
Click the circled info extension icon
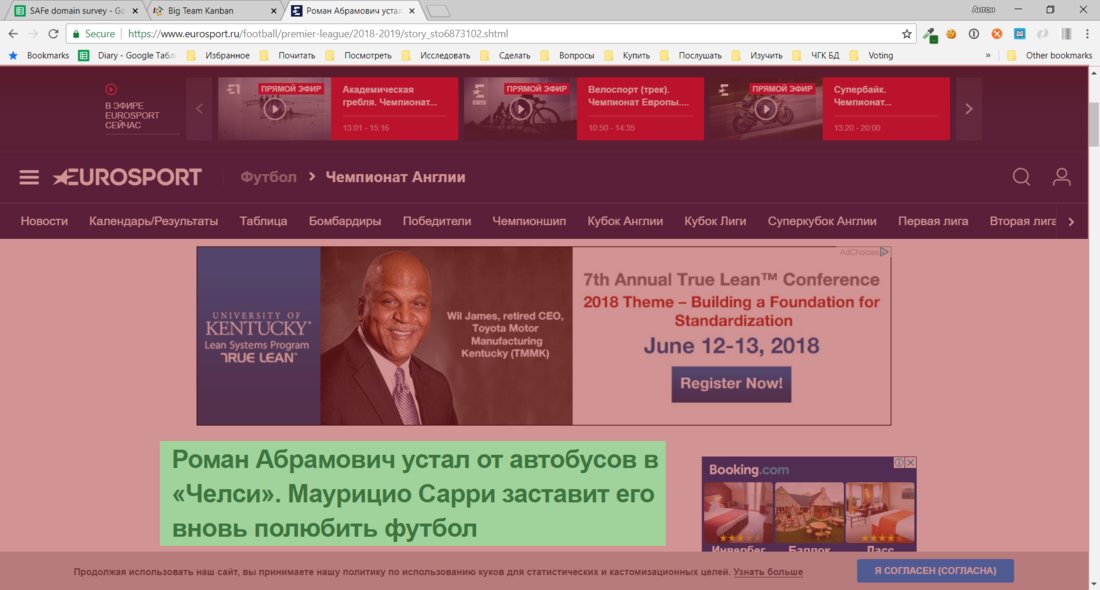coord(974,34)
